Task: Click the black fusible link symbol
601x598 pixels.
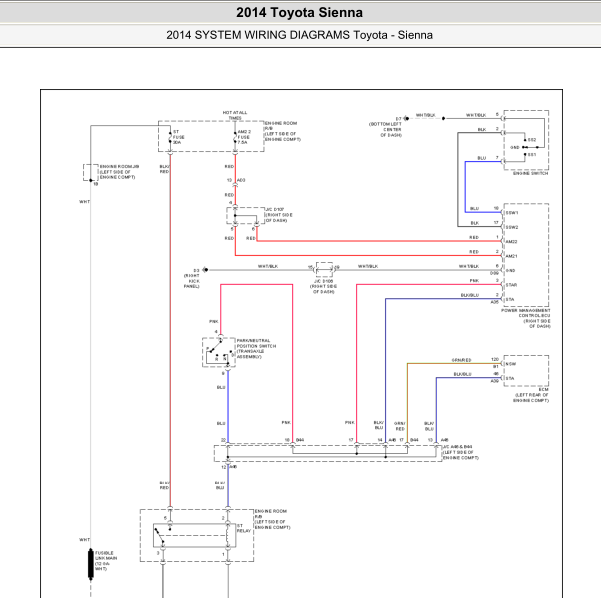Action: point(91,564)
